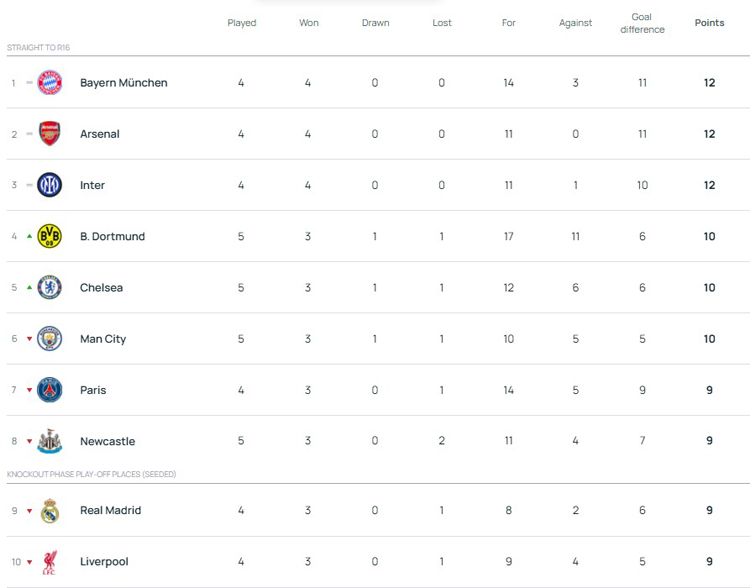The width and height of the screenshot is (750, 588).
Task: Click the red down arrow beside Man City
Action: 29,339
